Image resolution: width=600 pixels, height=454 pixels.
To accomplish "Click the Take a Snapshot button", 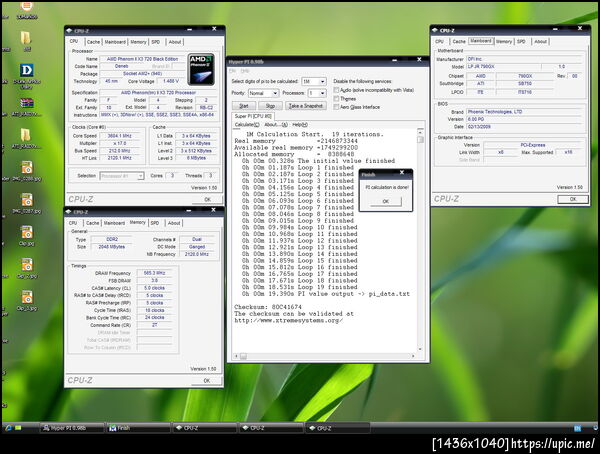I will click(305, 106).
